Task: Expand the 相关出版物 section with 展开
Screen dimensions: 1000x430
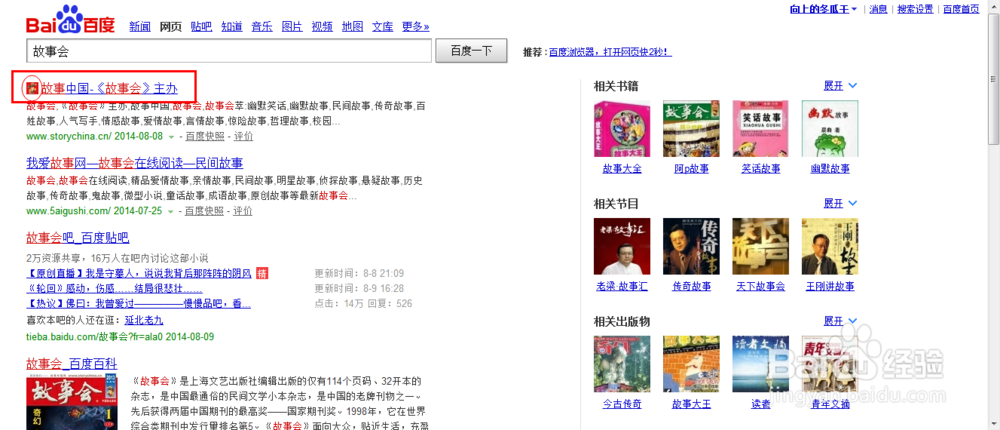Action: (840, 321)
